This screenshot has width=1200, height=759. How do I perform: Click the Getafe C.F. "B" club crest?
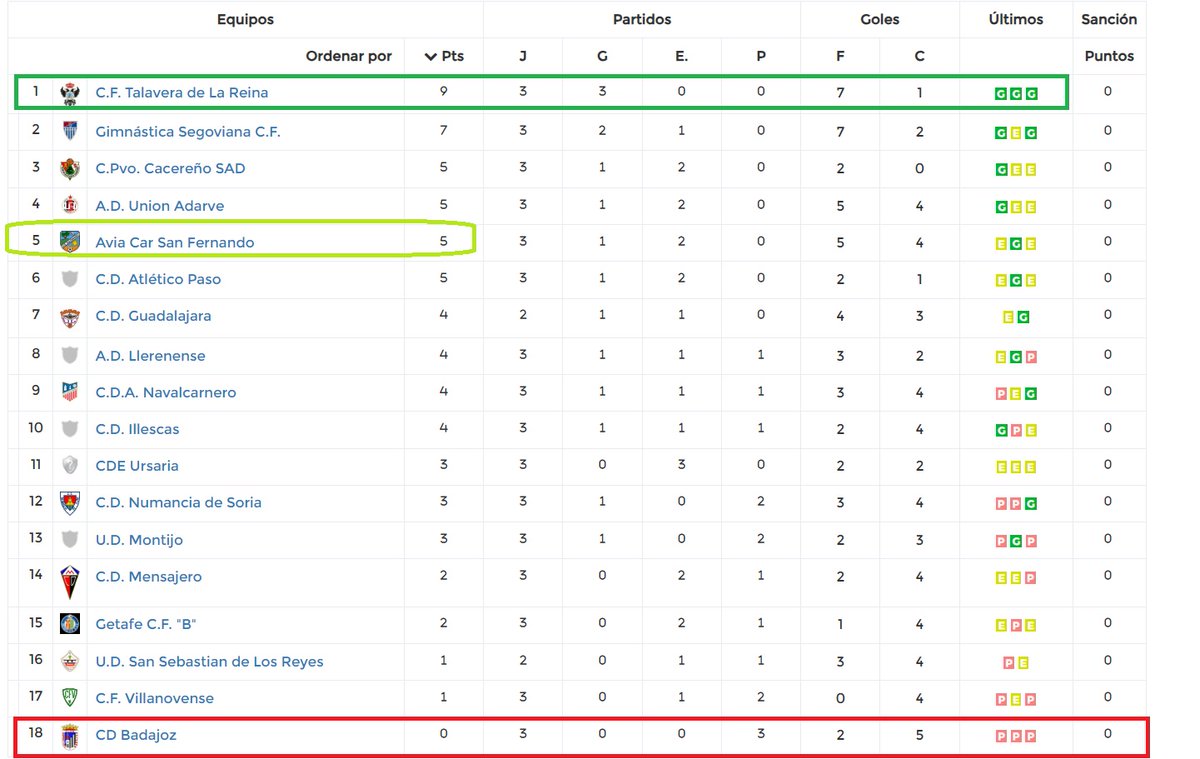pos(69,623)
